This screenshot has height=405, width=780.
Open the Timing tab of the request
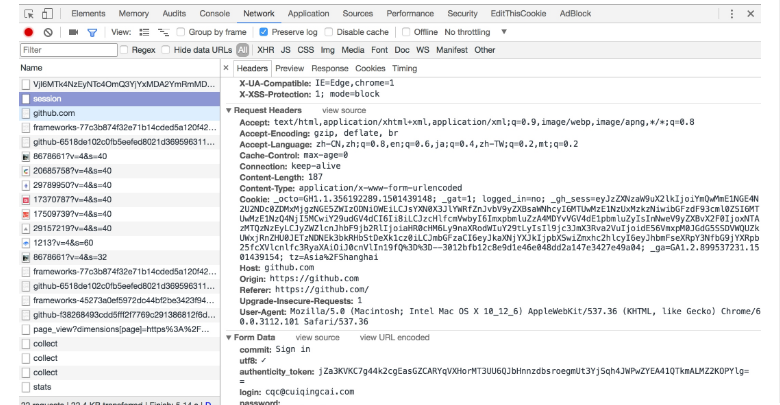pos(404,69)
